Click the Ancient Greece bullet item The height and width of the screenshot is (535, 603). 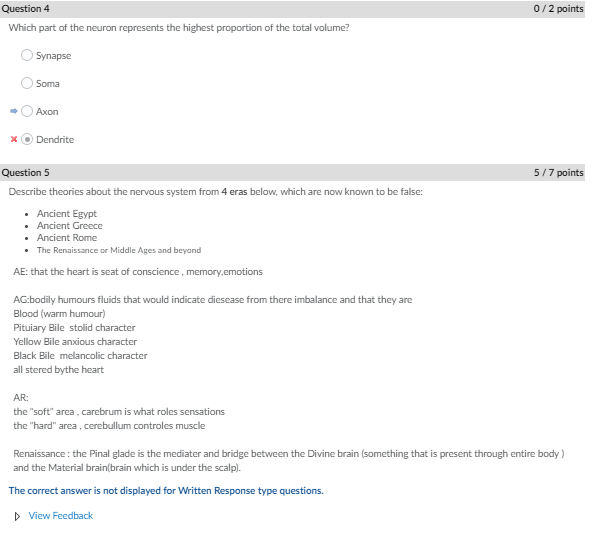click(69, 225)
